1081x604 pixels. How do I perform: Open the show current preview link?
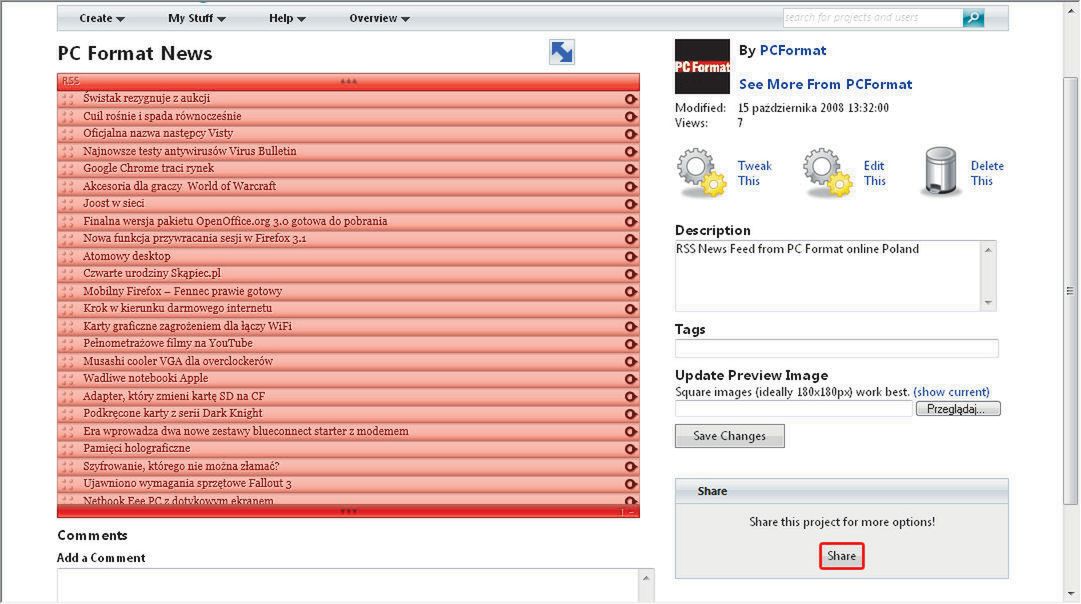[951, 392]
